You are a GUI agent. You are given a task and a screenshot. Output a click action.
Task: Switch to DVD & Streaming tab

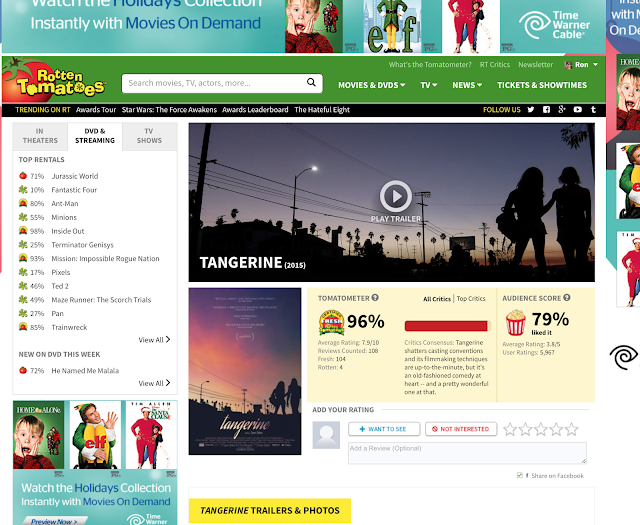(95, 136)
